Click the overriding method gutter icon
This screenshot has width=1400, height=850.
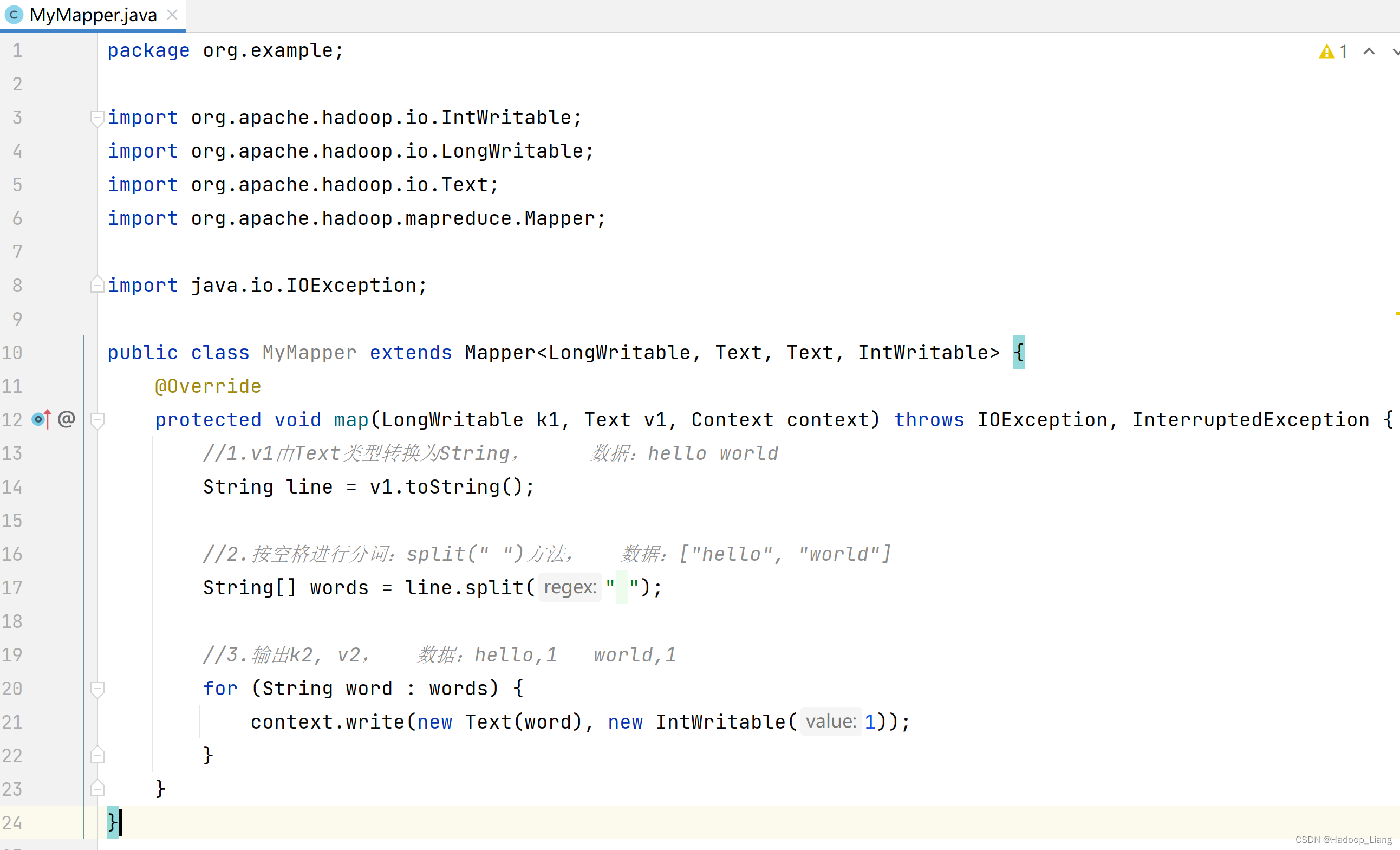coord(41,419)
